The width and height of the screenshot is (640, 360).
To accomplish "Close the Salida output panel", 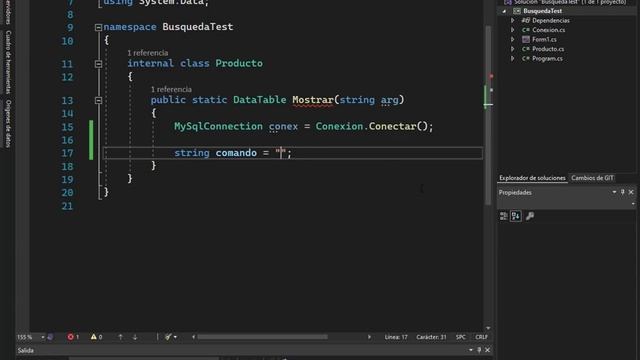I will [x=487, y=350].
